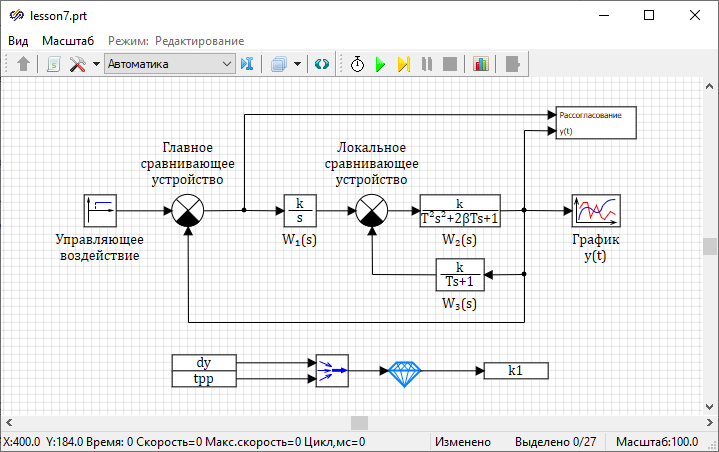The image size is (719, 452).
Task: Open the Масштаб menu
Action: click(x=68, y=41)
